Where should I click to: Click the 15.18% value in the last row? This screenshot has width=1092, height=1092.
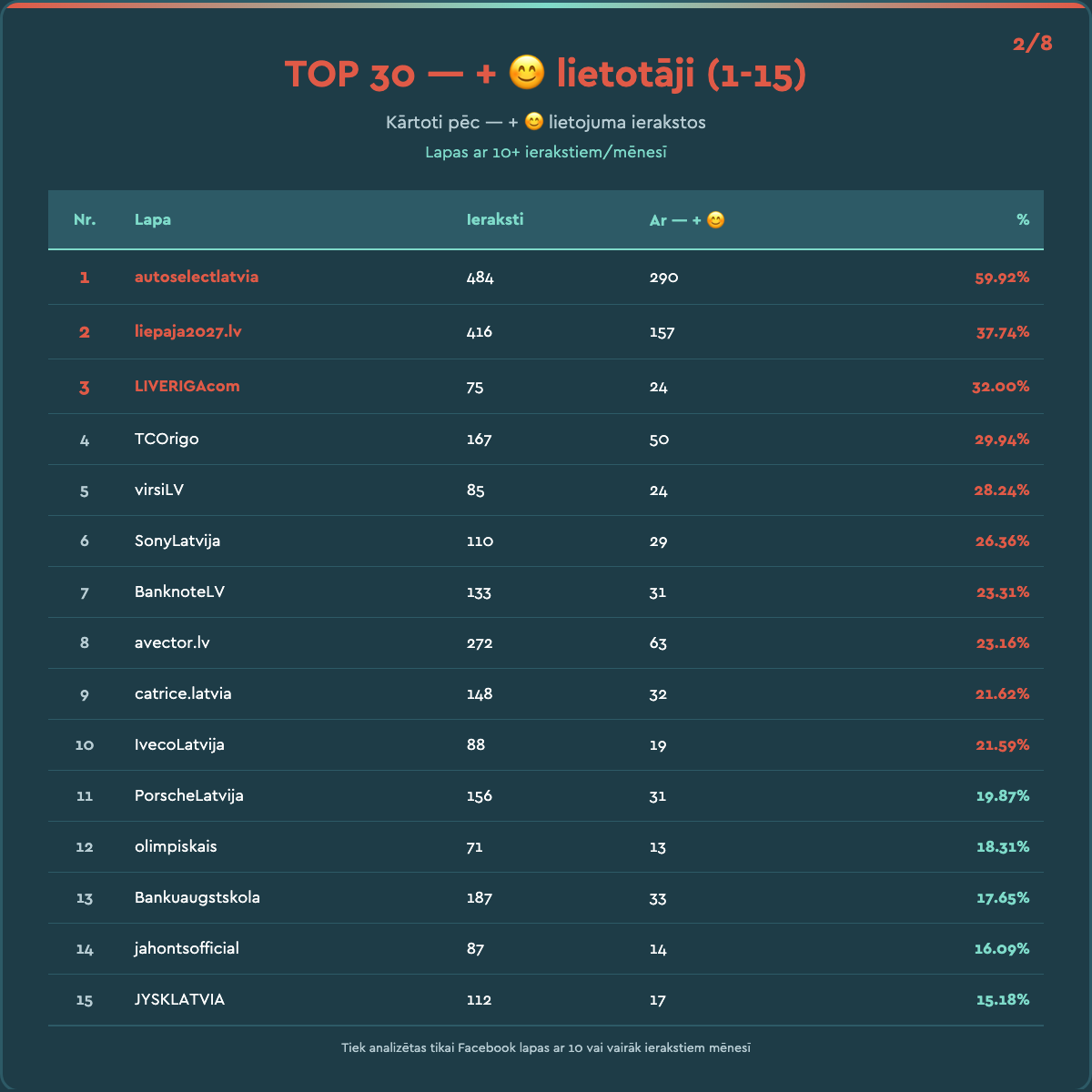[1002, 1000]
